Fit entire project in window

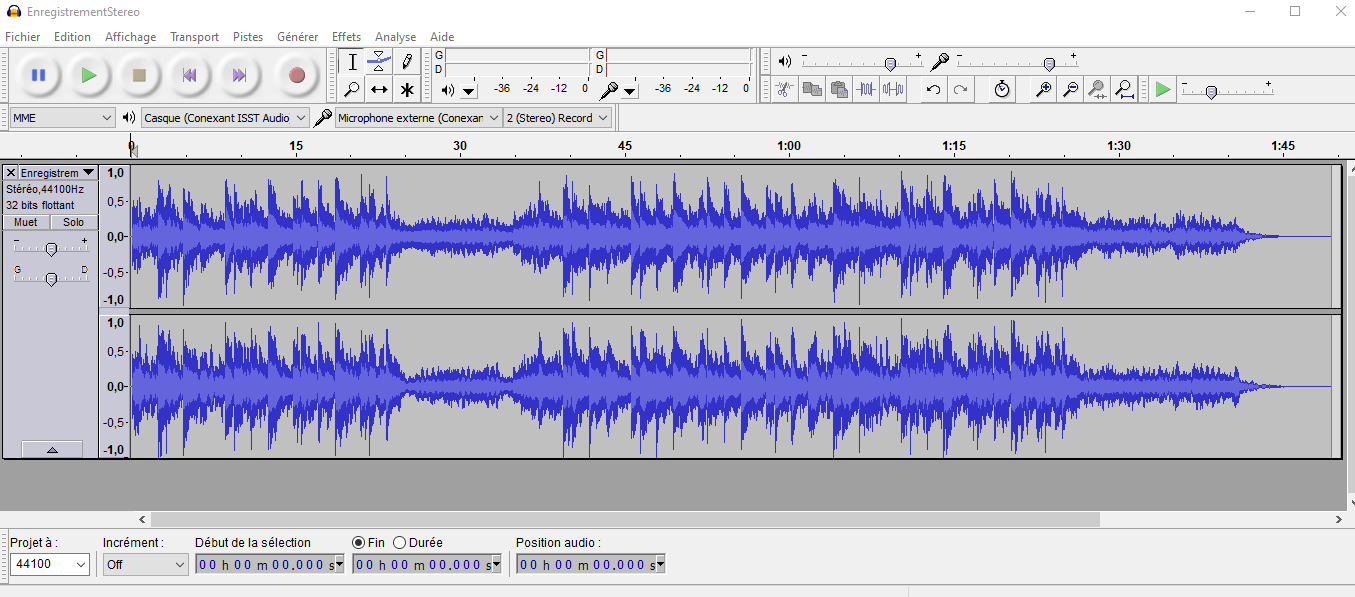coord(1124,90)
